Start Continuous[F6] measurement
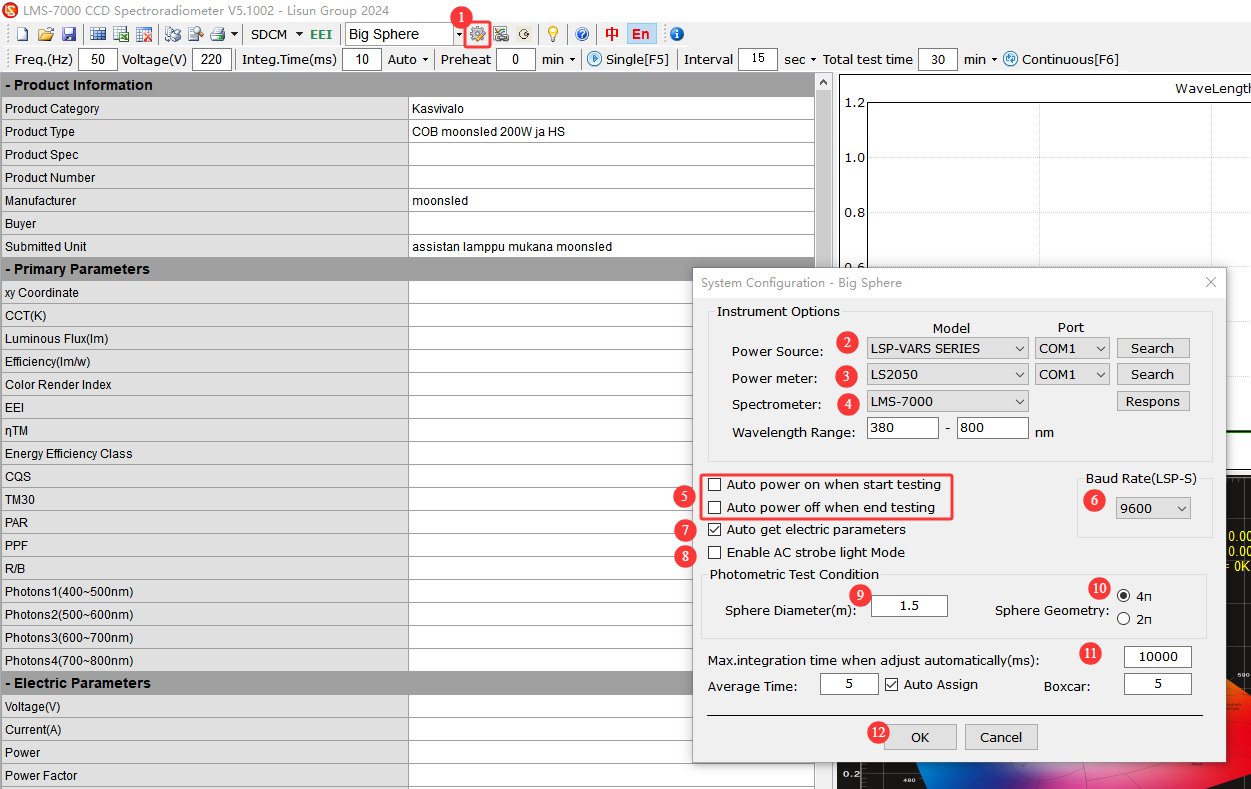The width and height of the screenshot is (1251, 789). pos(1061,59)
